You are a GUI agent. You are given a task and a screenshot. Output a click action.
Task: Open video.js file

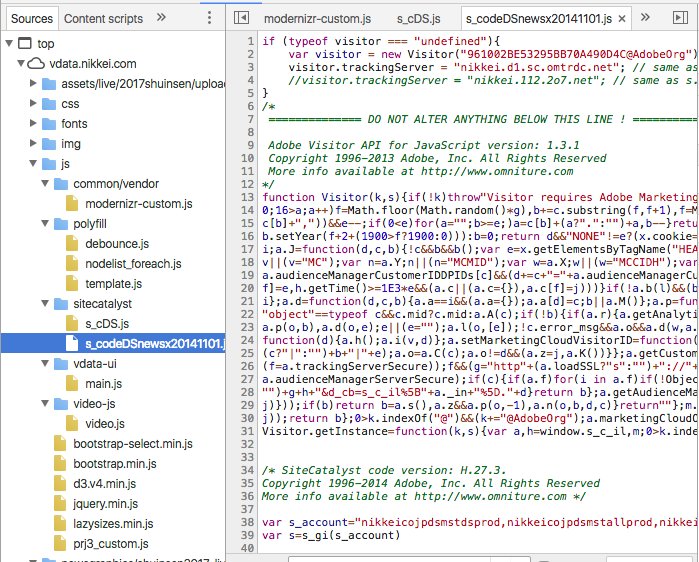[x=105, y=424]
